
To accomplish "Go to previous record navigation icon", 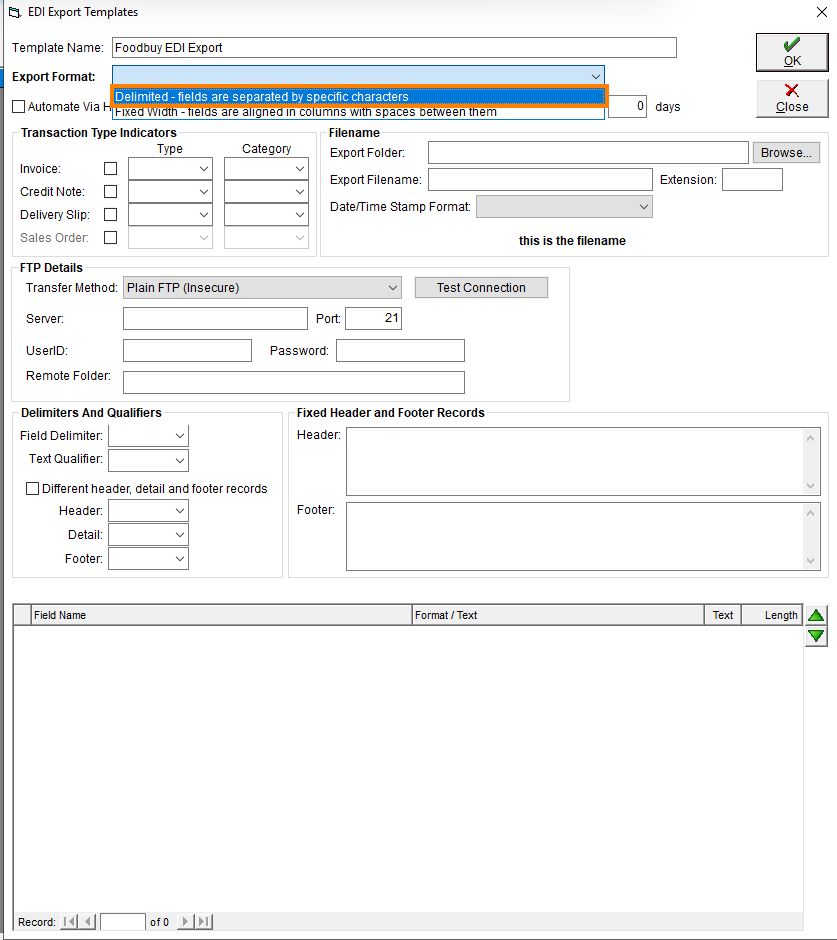I will [x=88, y=921].
